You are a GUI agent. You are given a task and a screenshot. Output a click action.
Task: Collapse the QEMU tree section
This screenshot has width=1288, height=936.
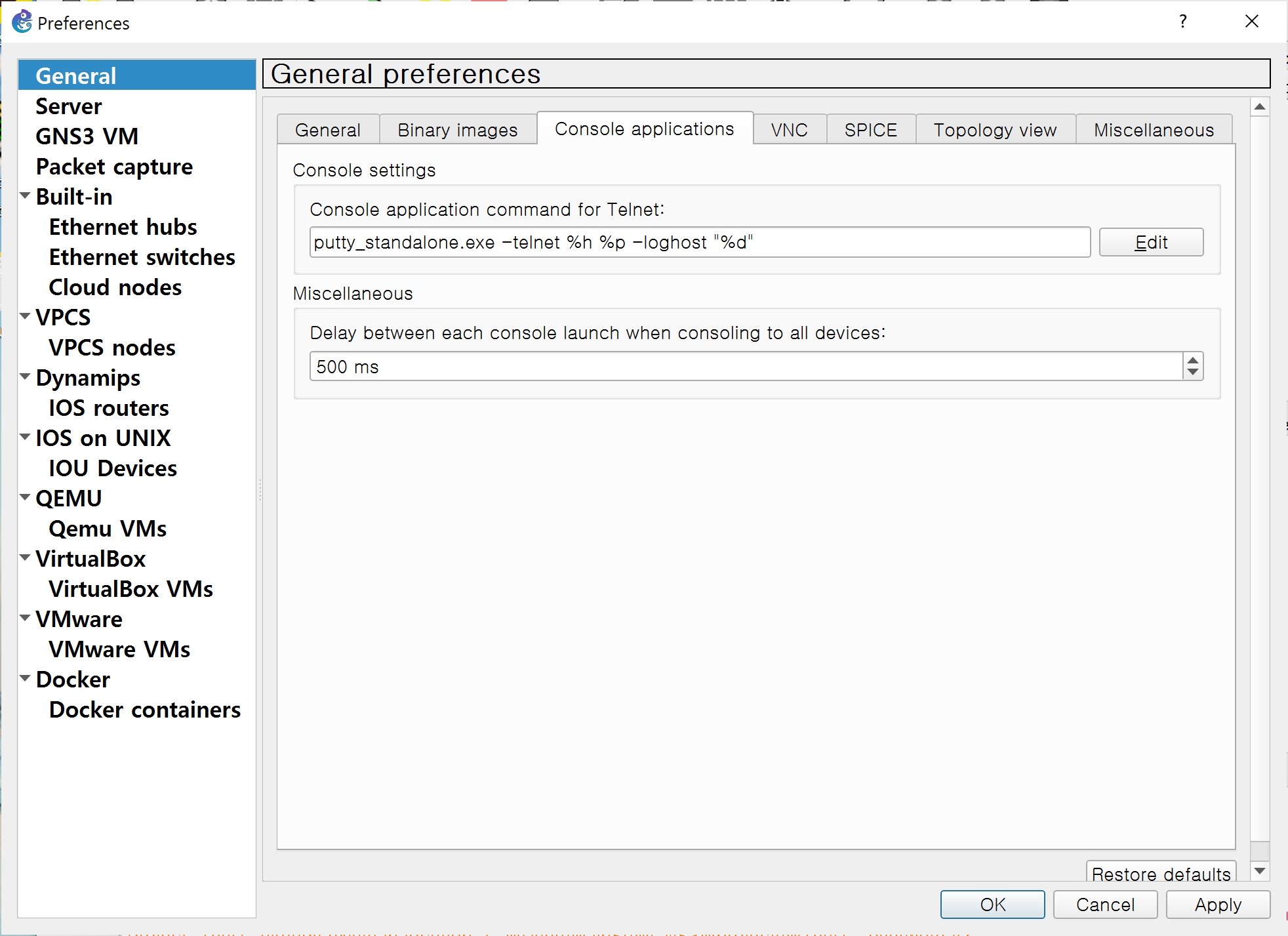point(26,497)
